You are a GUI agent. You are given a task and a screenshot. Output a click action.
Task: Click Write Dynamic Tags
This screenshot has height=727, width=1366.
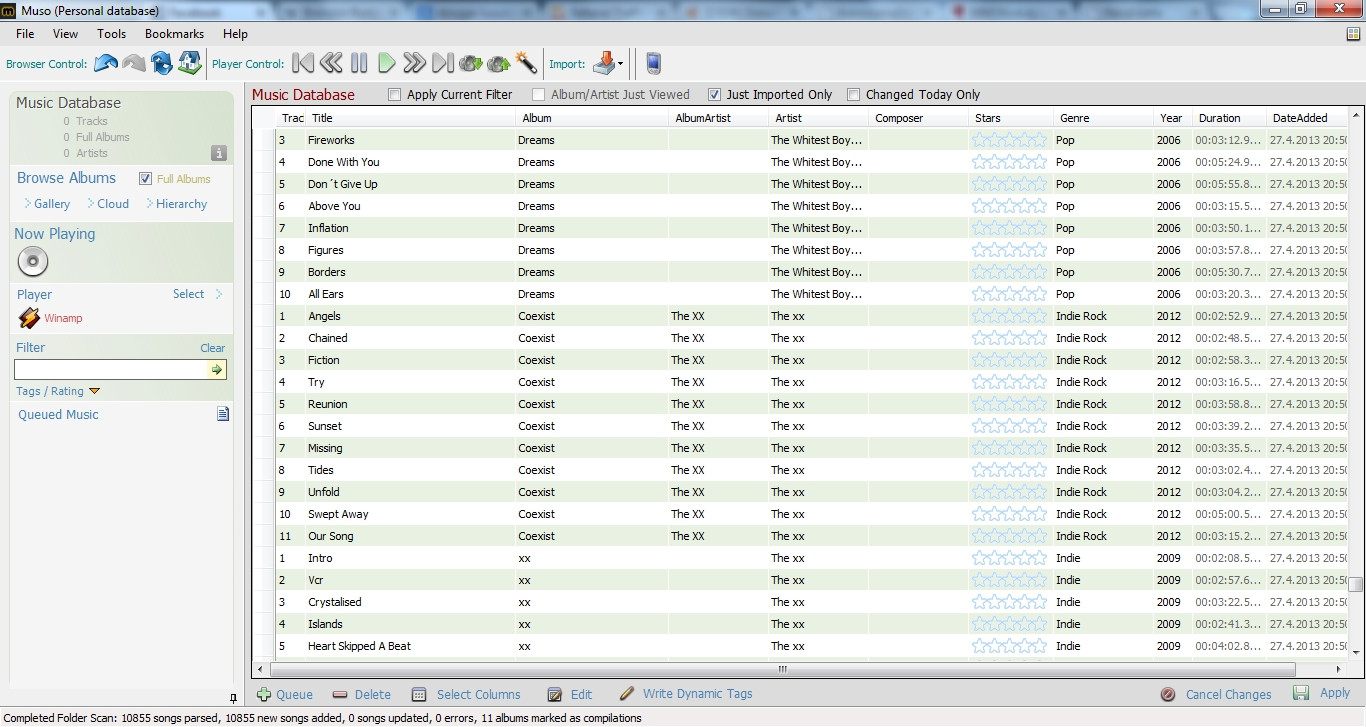(x=686, y=693)
